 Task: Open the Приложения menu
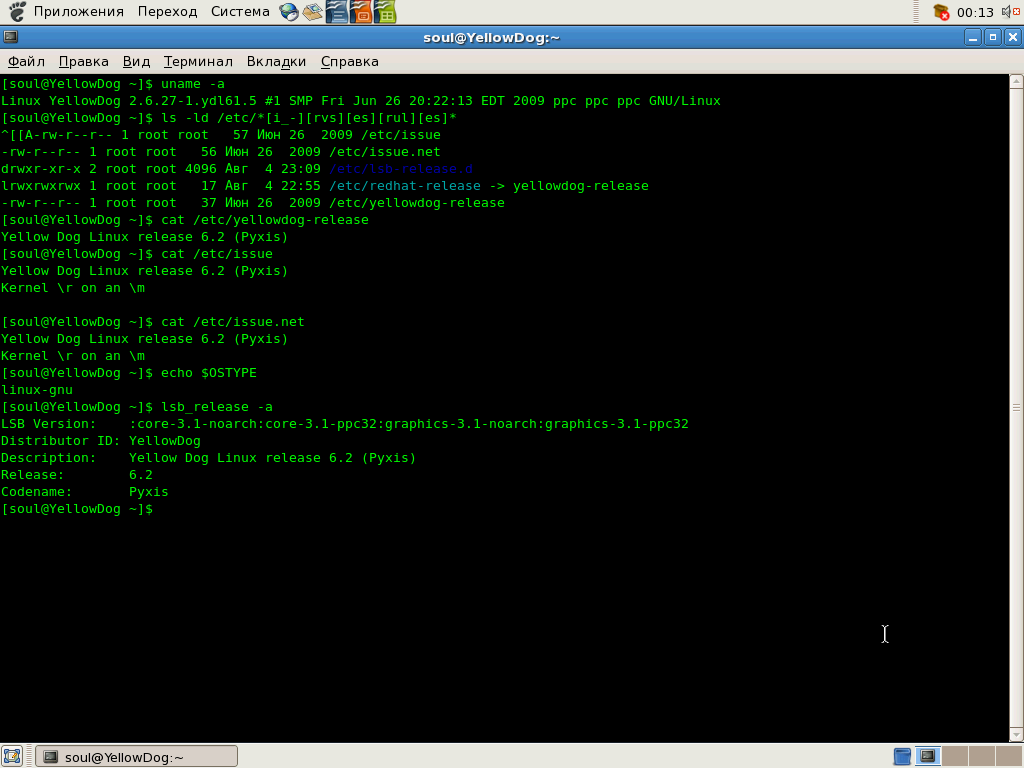[x=78, y=12]
